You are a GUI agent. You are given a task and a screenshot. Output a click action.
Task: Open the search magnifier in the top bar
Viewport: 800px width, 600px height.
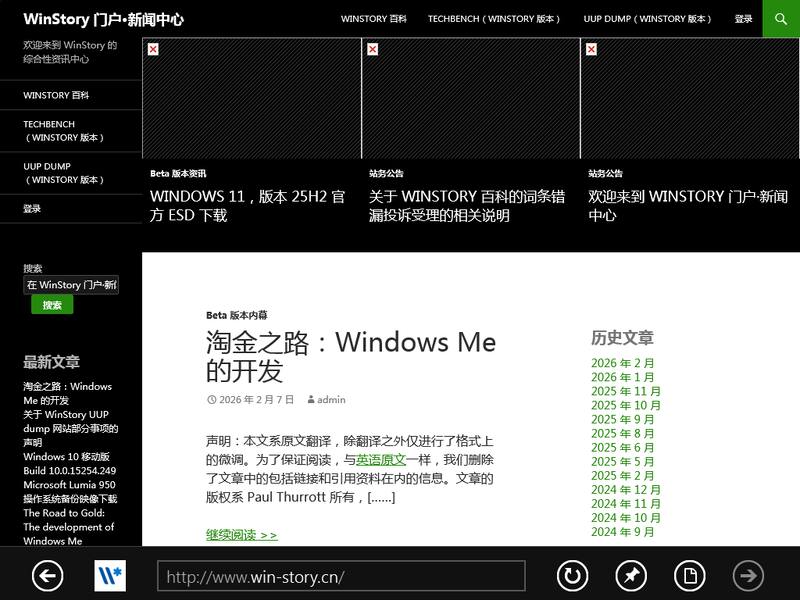[x=780, y=18]
